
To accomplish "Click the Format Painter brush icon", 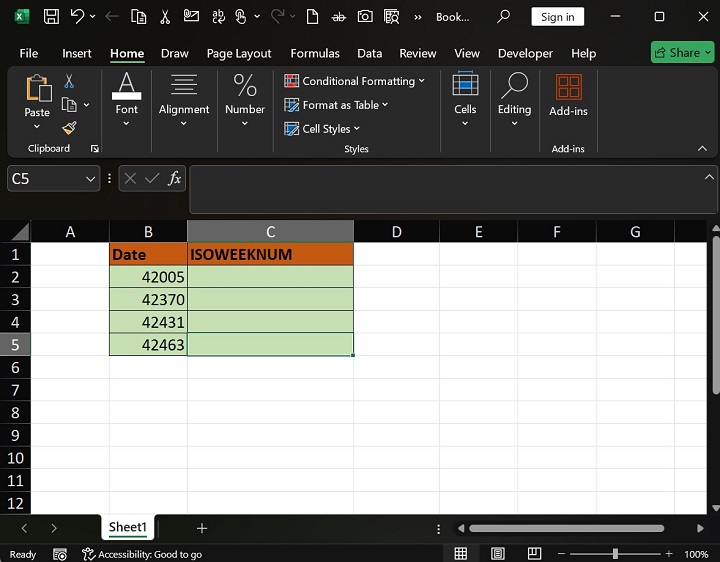I will [69, 128].
